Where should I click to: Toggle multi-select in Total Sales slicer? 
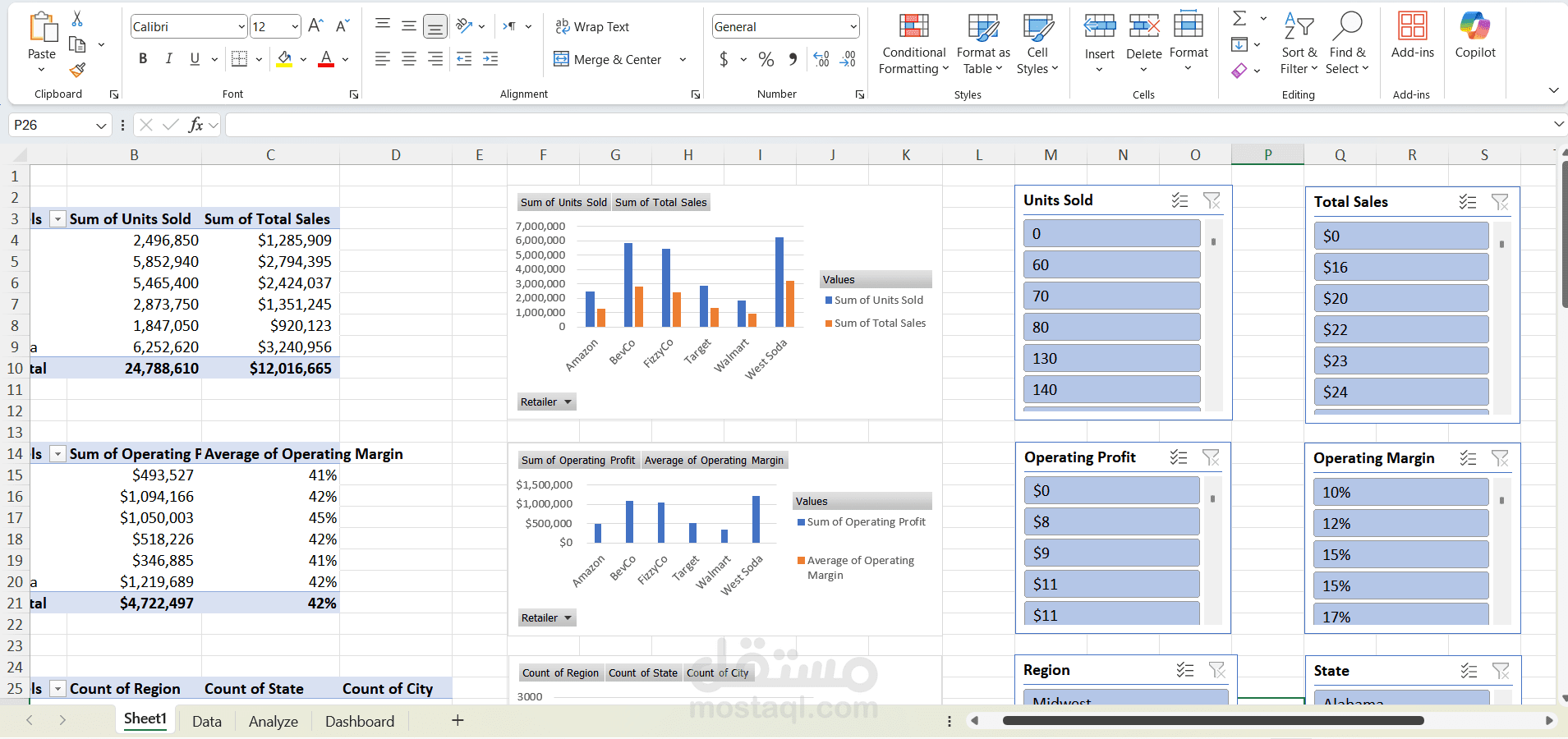click(x=1468, y=202)
